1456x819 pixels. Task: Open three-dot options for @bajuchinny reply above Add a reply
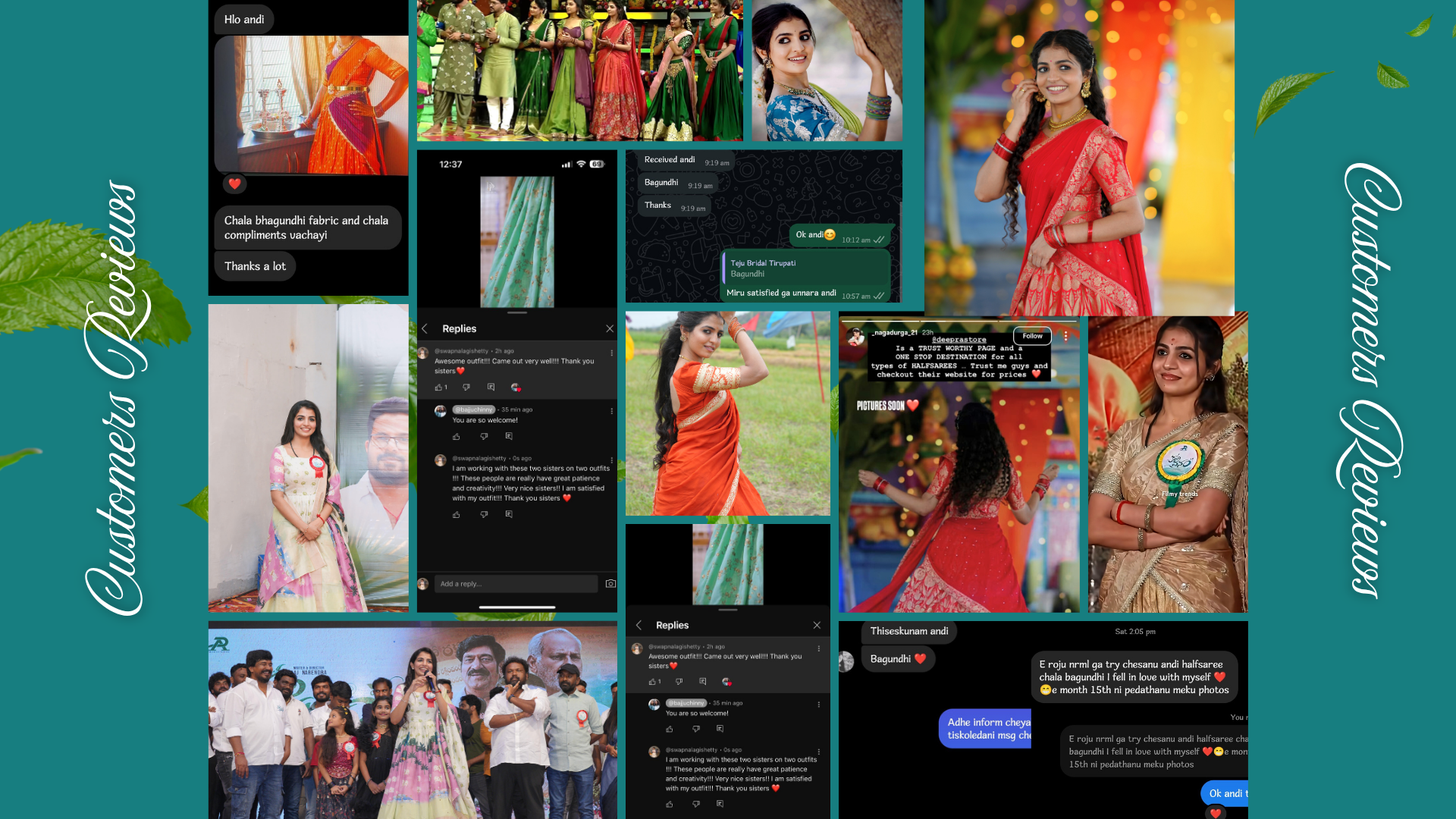(x=611, y=411)
